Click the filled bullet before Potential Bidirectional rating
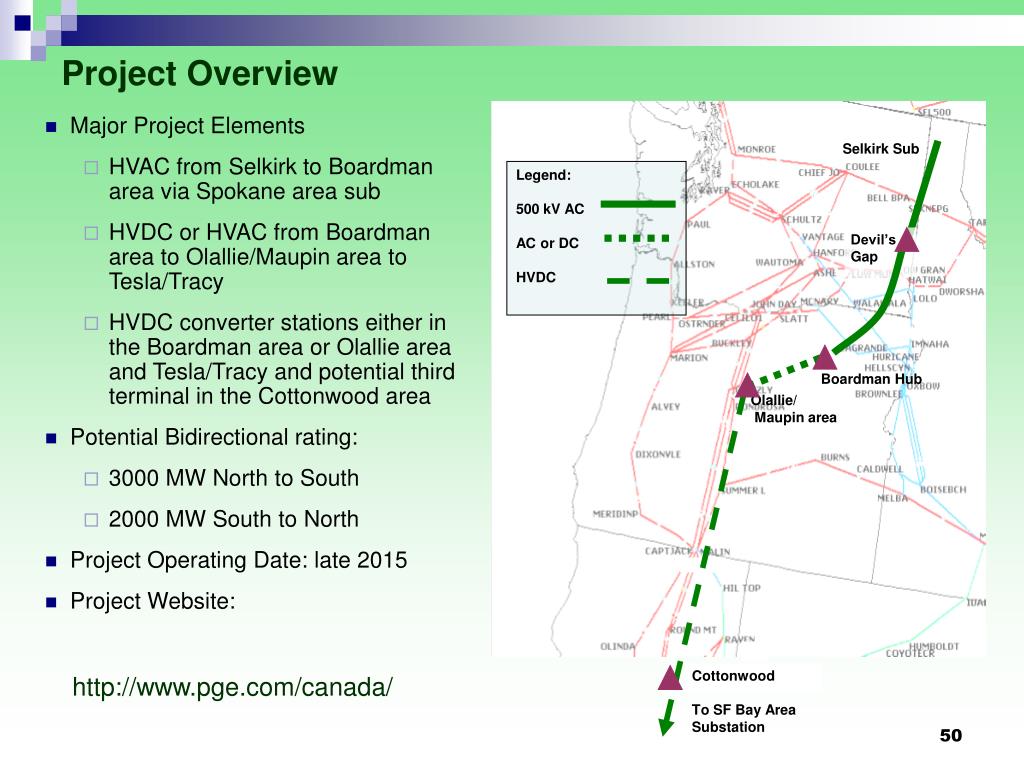Screen dimensions: 1024x768 point(52,438)
